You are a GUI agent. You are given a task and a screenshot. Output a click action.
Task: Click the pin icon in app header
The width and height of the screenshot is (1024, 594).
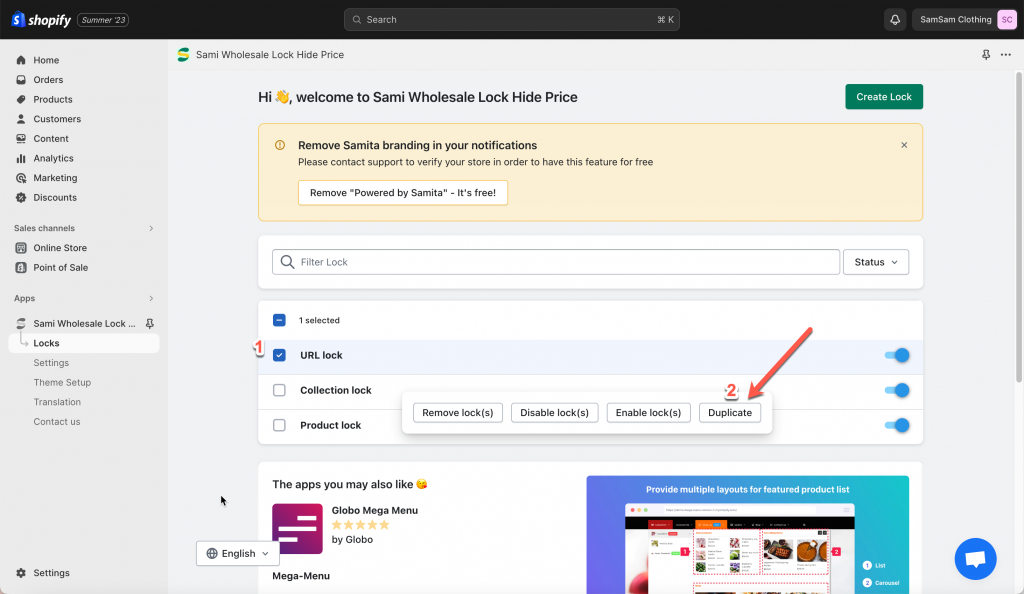[986, 55]
